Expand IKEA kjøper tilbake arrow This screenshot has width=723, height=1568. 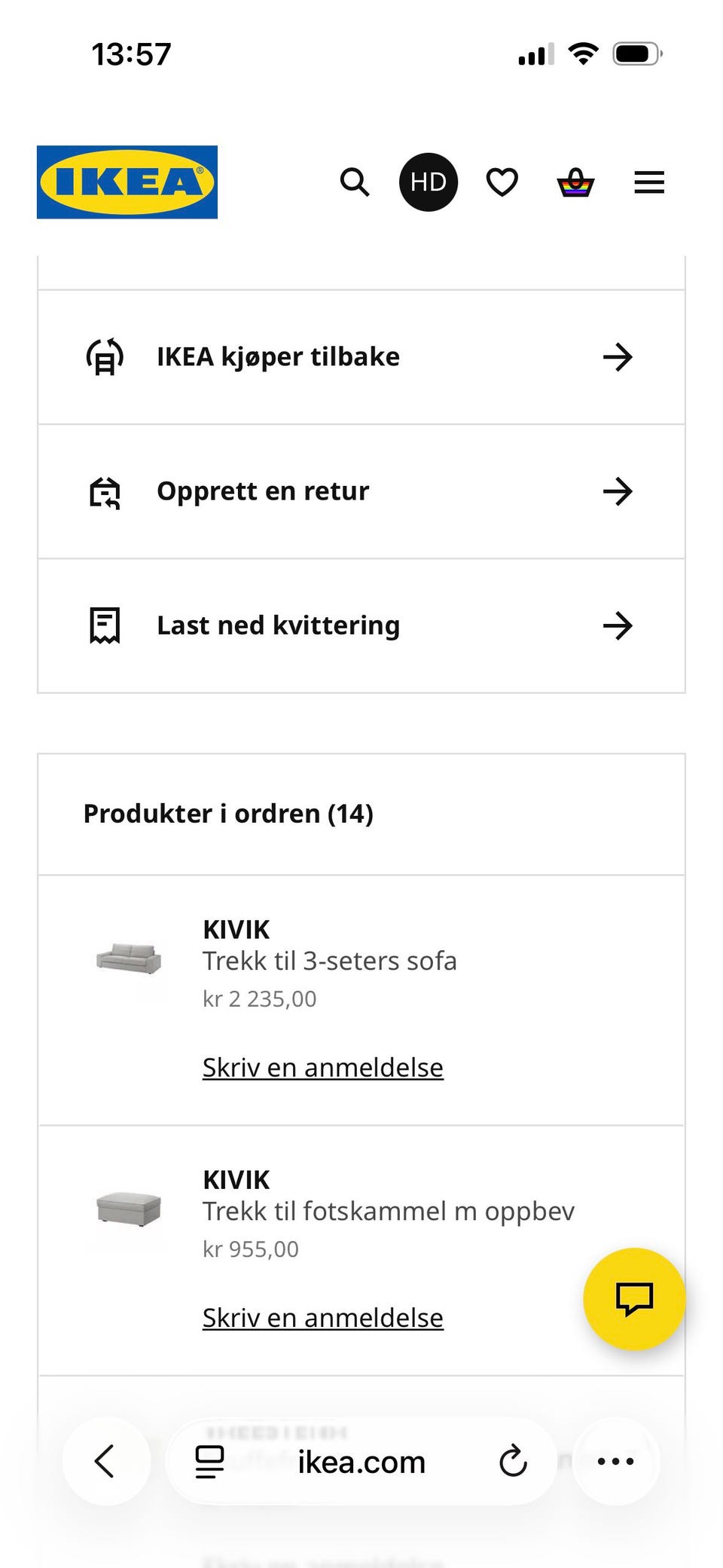618,356
